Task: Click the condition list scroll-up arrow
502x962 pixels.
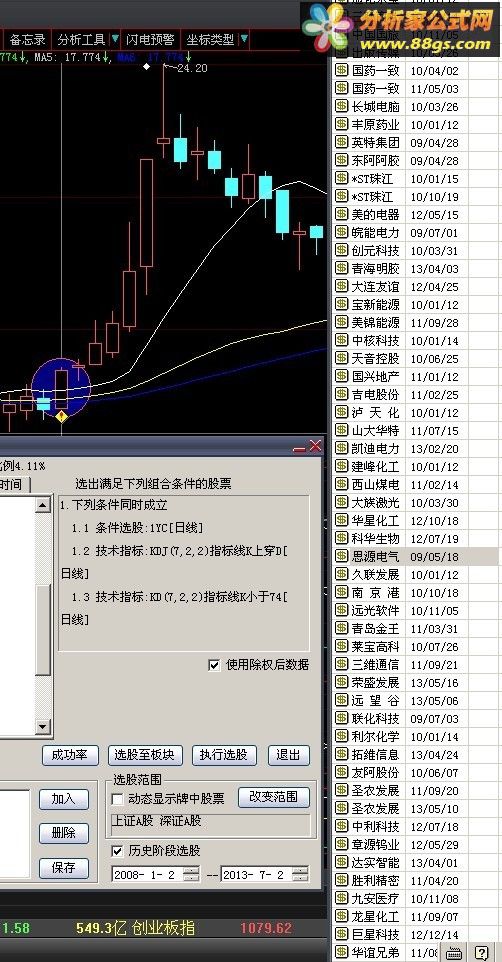Action: [42, 504]
